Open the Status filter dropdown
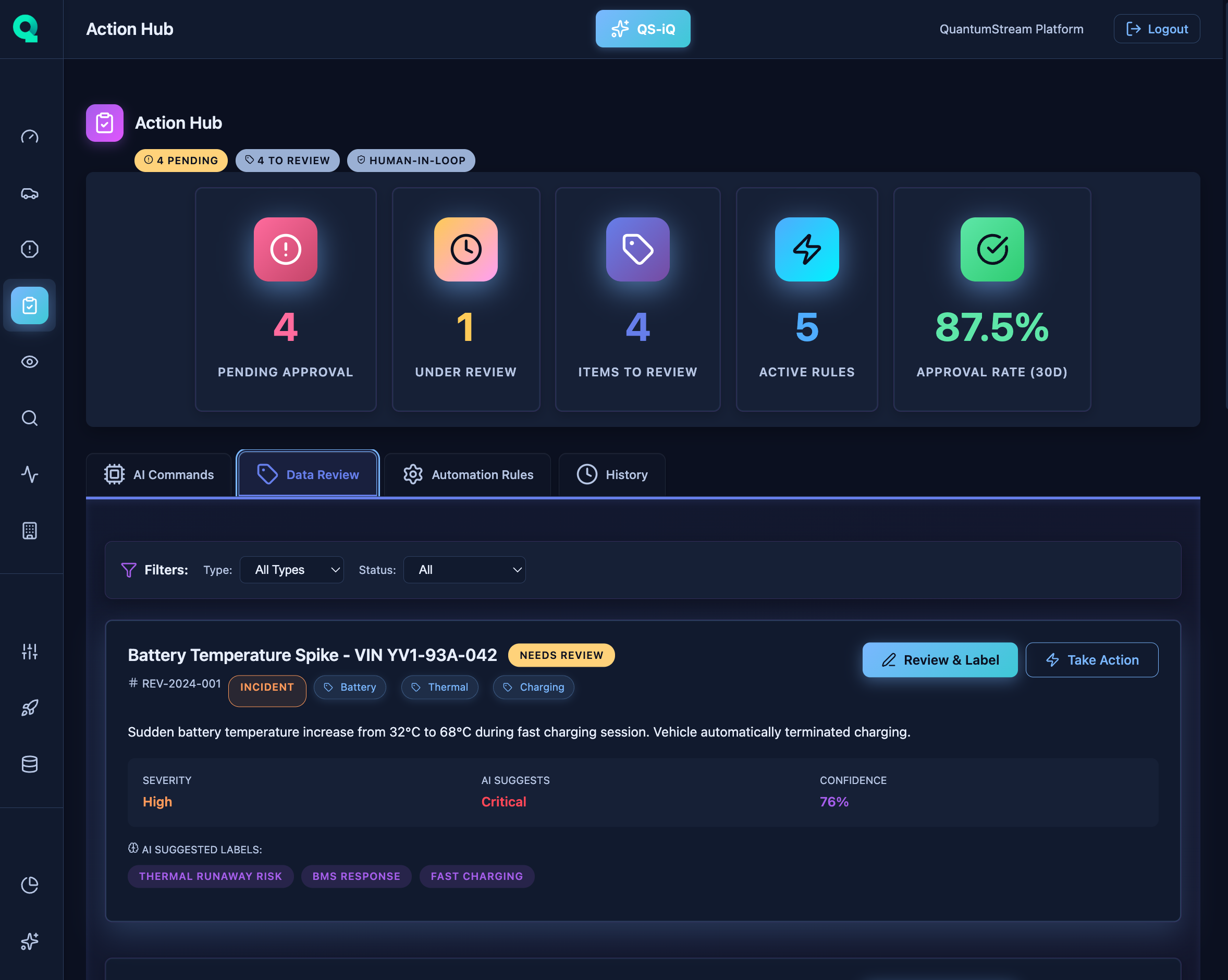Screen dimensions: 1228x980 coord(464,569)
